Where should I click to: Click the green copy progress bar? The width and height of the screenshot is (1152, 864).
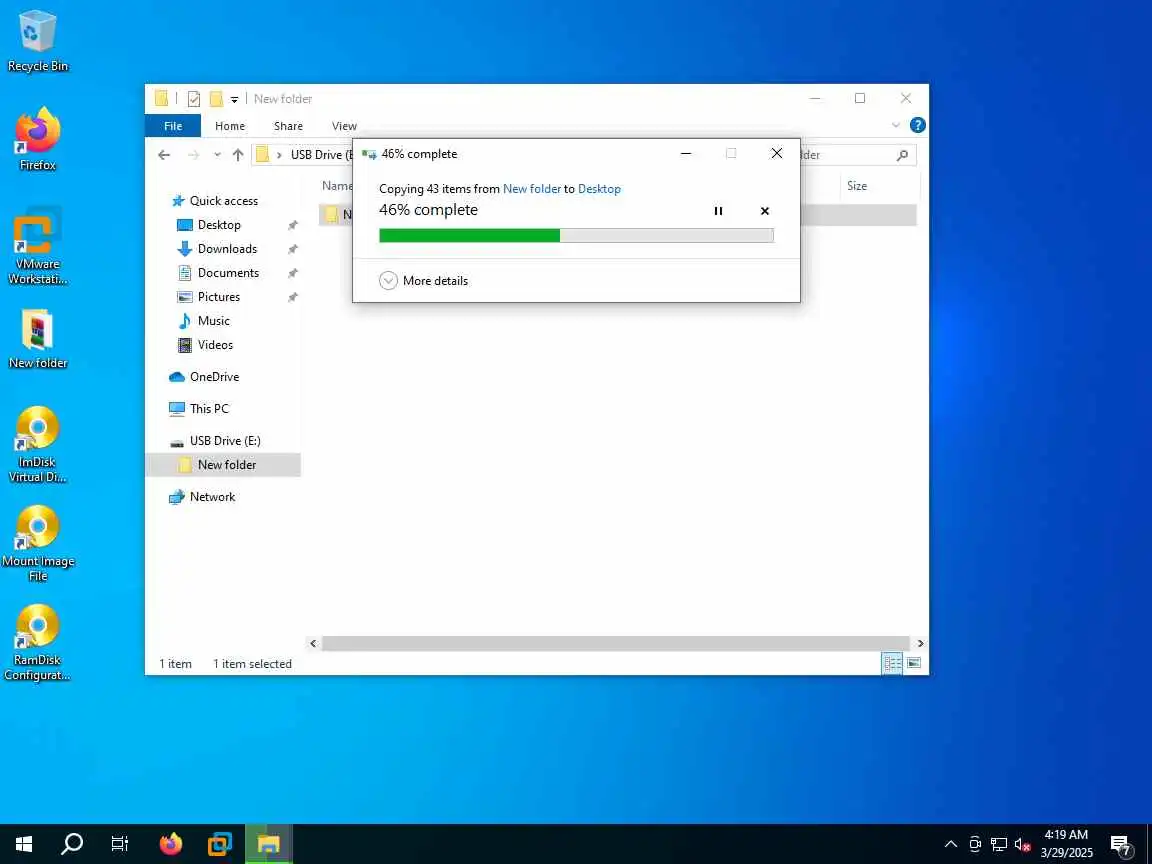[576, 235]
